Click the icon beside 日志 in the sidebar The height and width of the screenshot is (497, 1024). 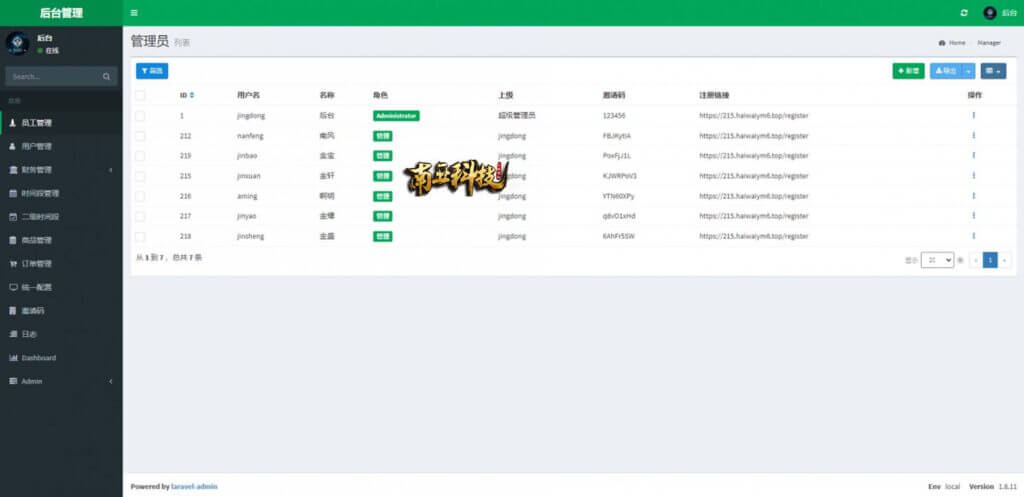pos(13,334)
